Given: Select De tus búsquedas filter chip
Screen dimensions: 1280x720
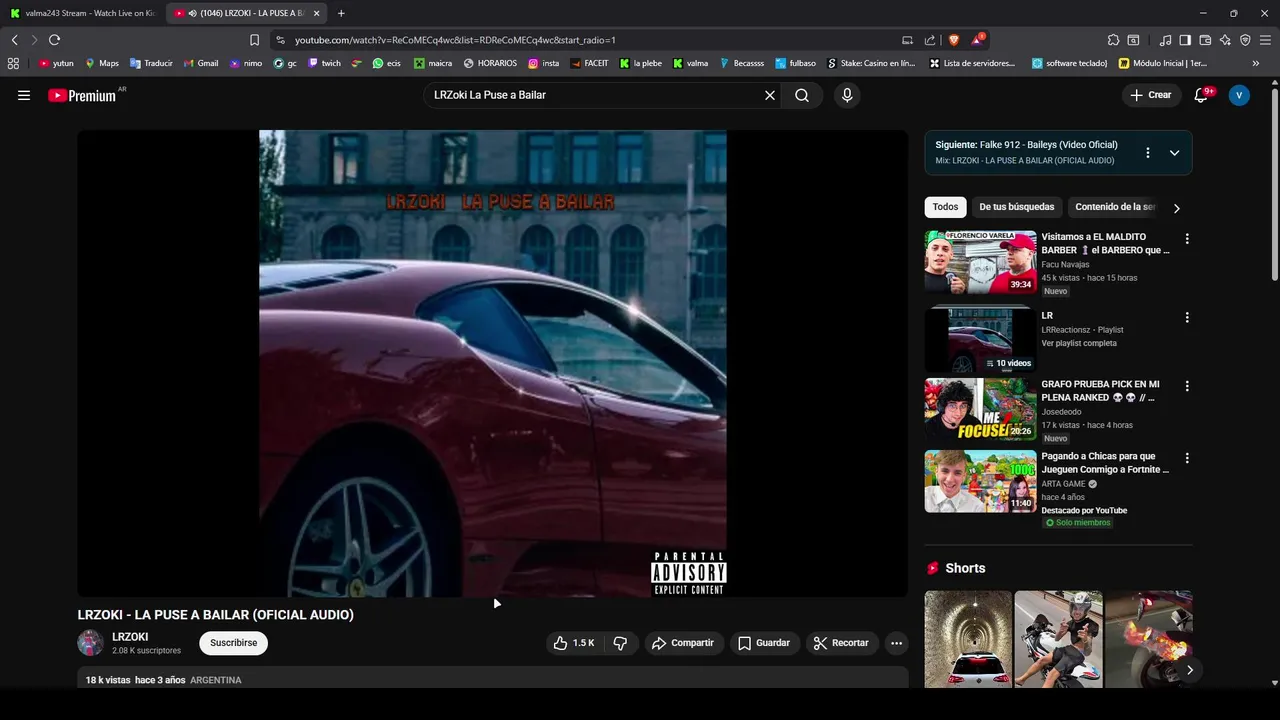Looking at the screenshot, I should click(1016, 207).
